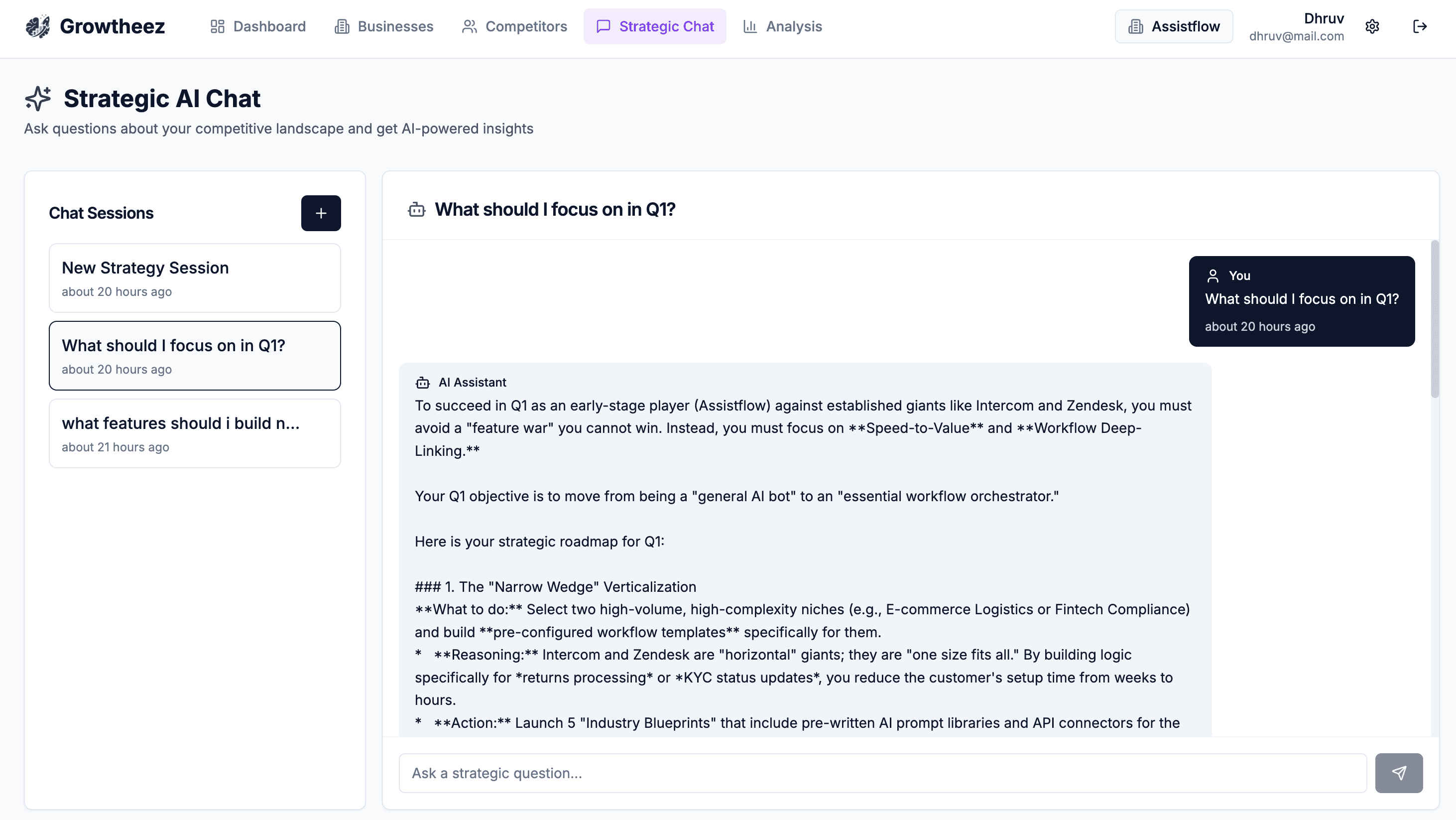
Task: Create a new chat with the plus button
Action: (x=321, y=213)
